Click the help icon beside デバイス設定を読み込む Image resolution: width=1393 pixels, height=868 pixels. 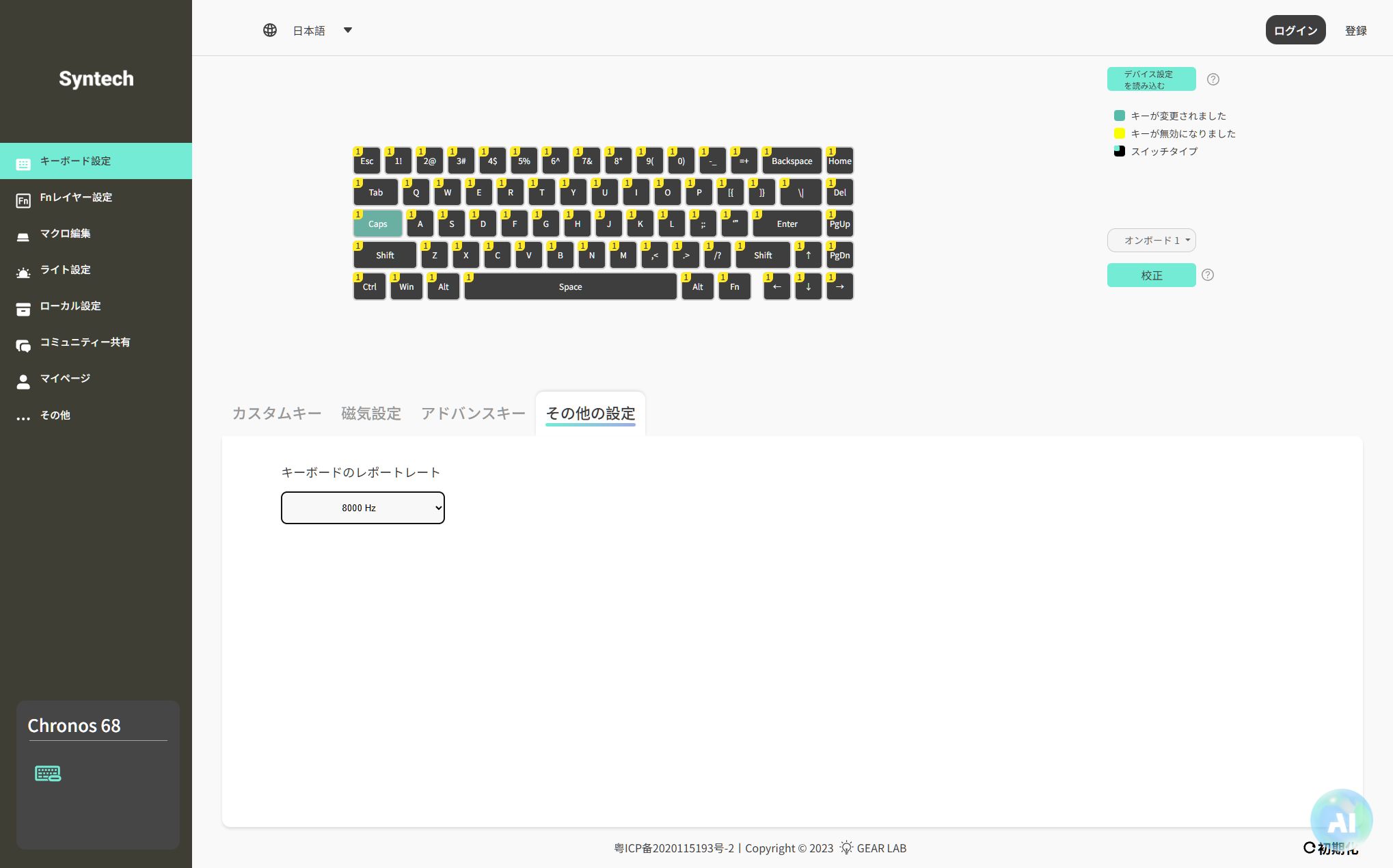point(1213,79)
